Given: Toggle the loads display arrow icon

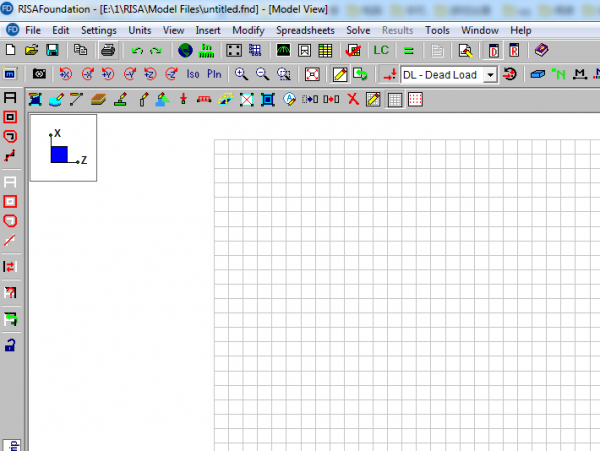Looking at the screenshot, I should point(390,74).
